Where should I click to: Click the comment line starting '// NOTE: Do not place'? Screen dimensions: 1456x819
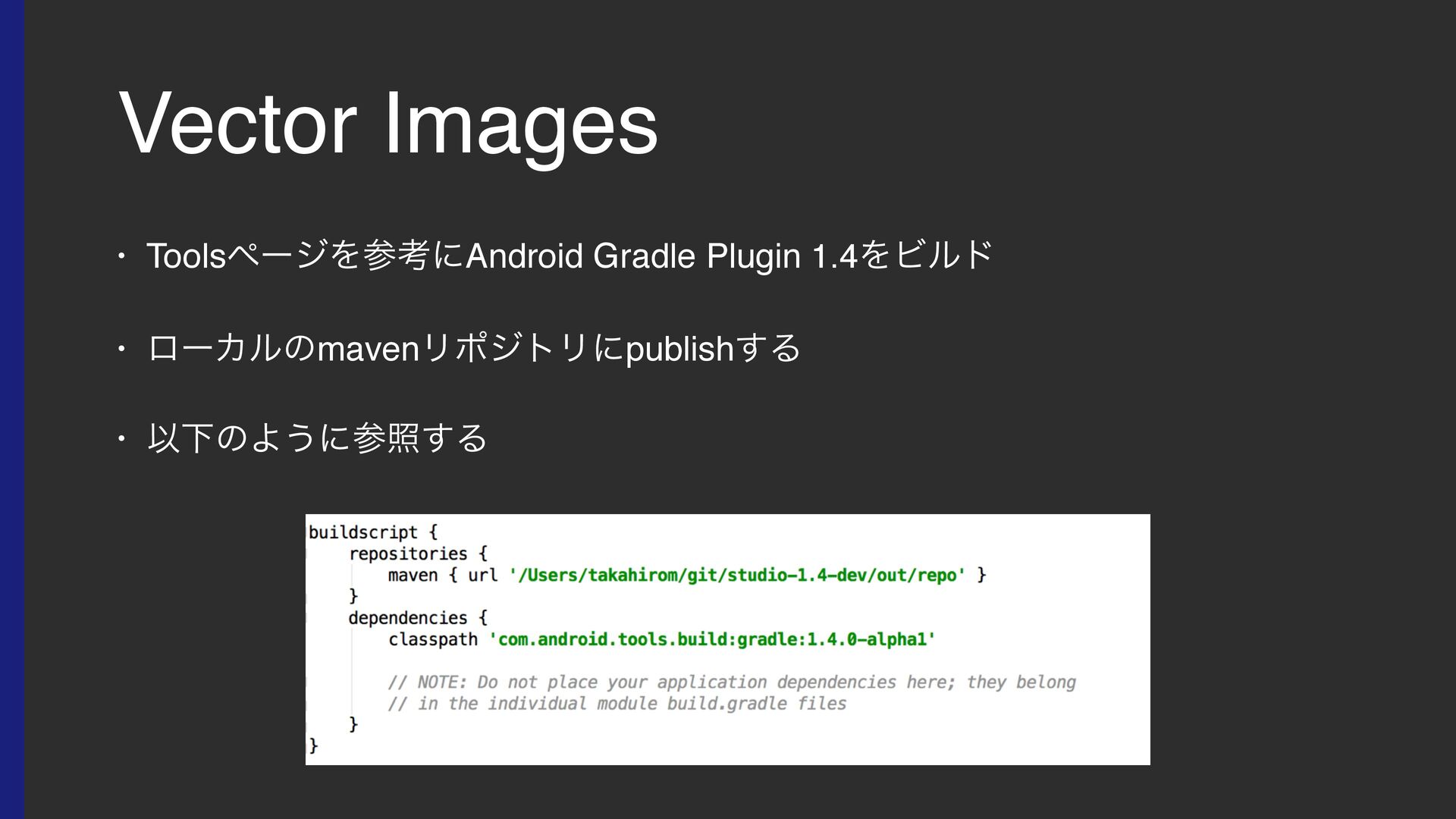(732, 682)
